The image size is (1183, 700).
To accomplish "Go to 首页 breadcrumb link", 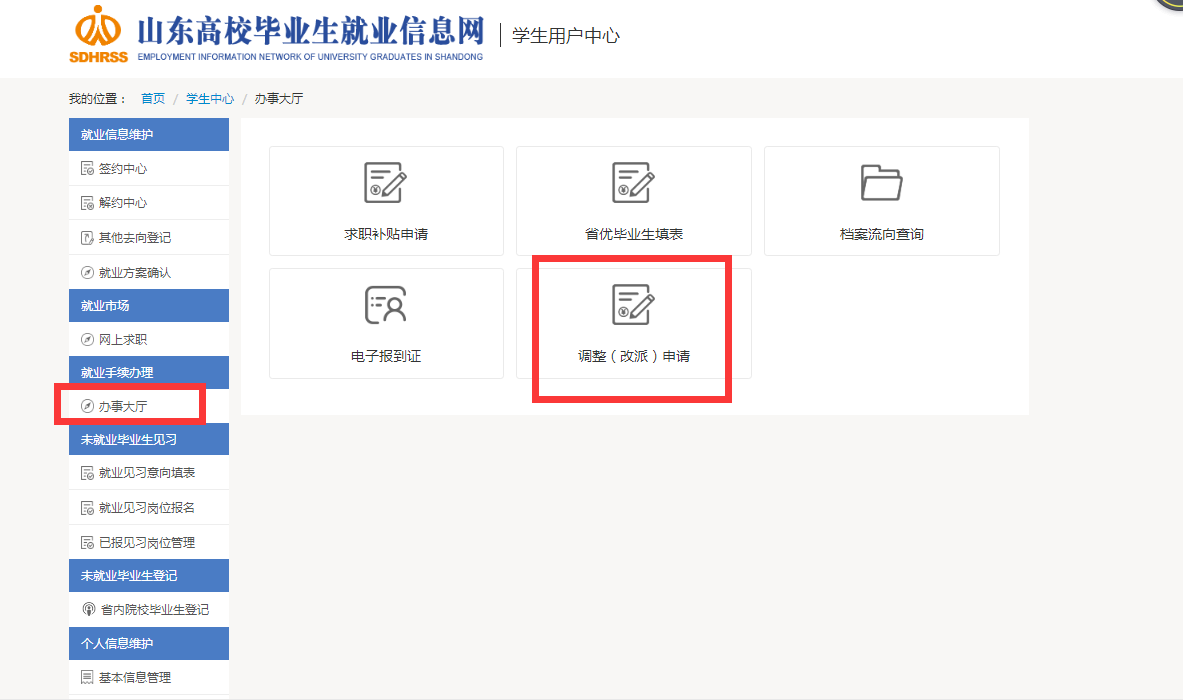I will tap(153, 99).
